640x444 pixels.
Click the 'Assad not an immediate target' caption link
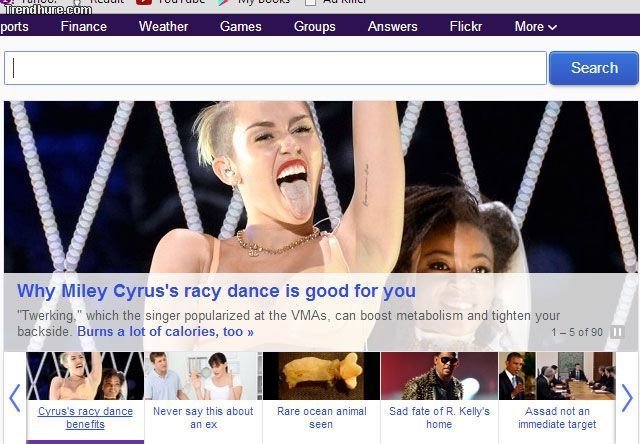point(556,418)
